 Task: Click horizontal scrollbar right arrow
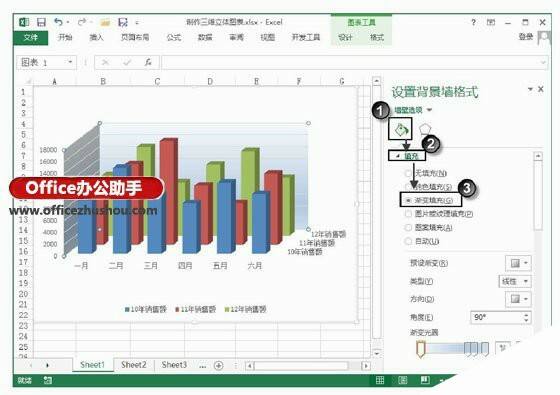[x=365, y=366]
